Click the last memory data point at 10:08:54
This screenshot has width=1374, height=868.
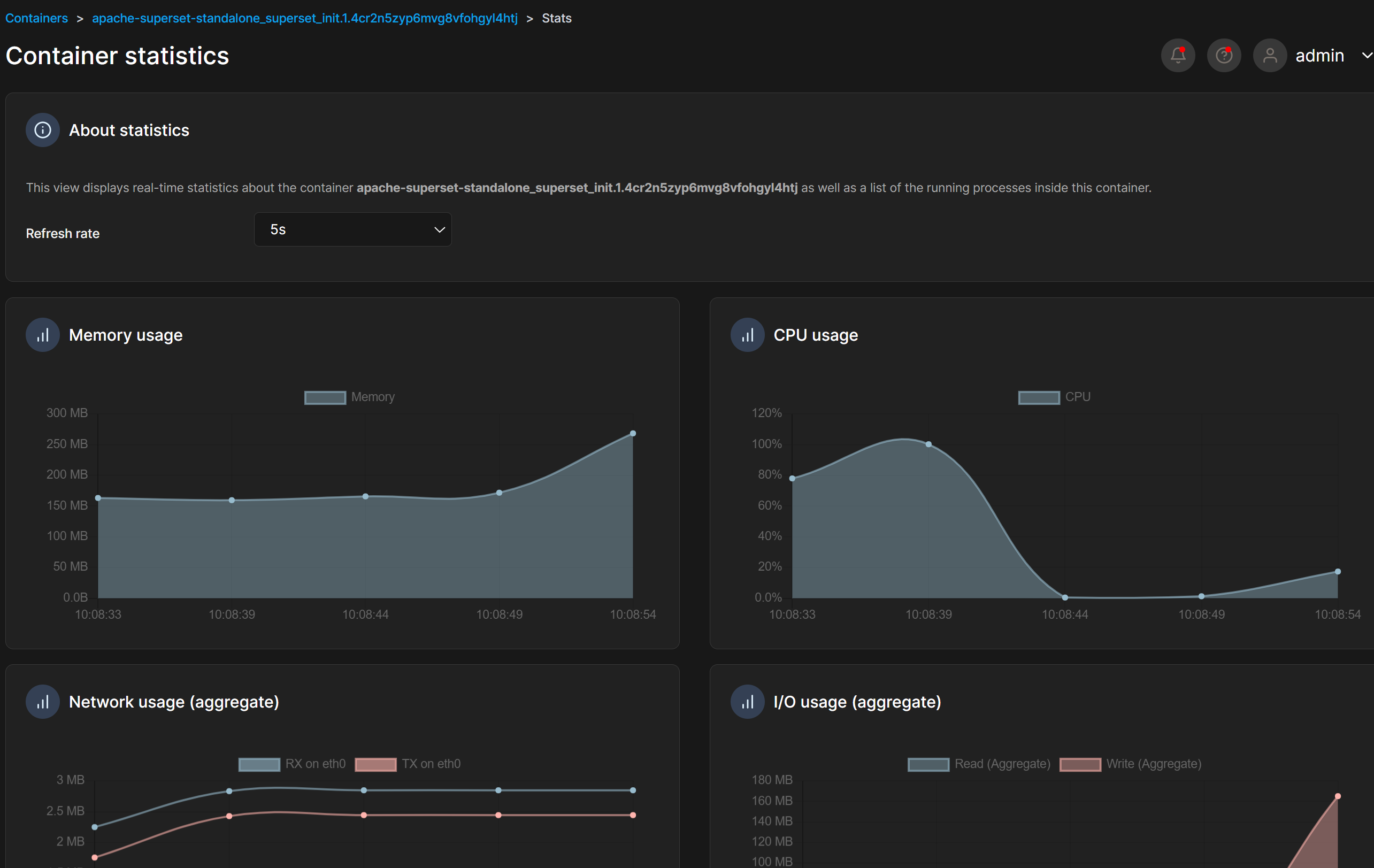click(x=633, y=433)
